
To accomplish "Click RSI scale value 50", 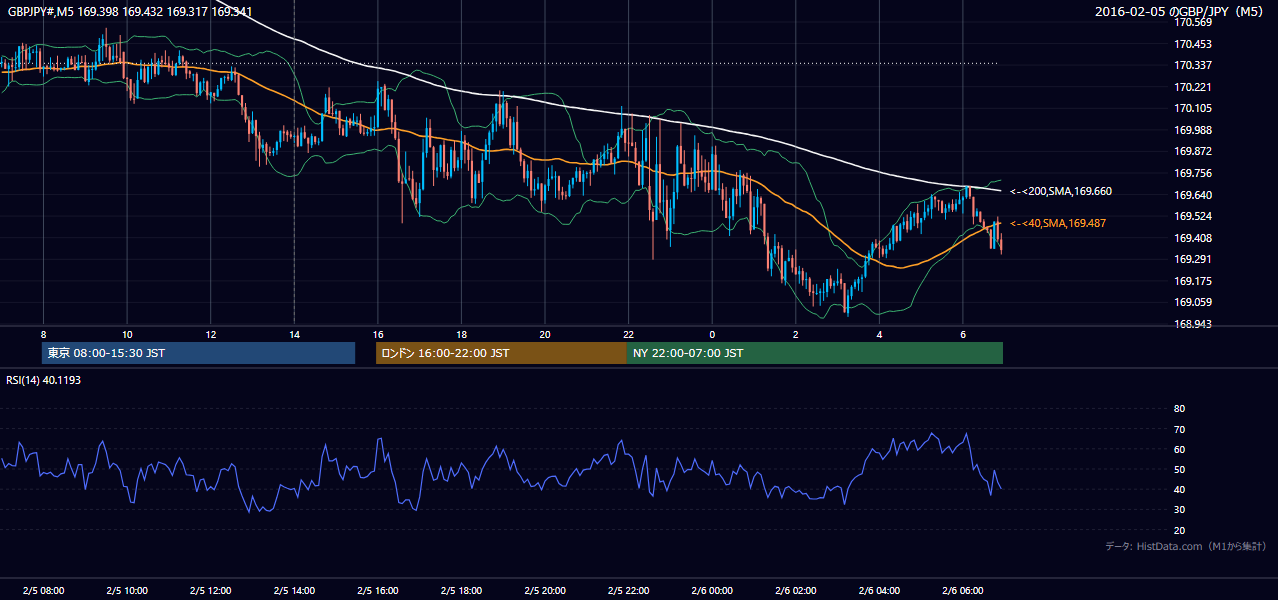I will [1180, 470].
